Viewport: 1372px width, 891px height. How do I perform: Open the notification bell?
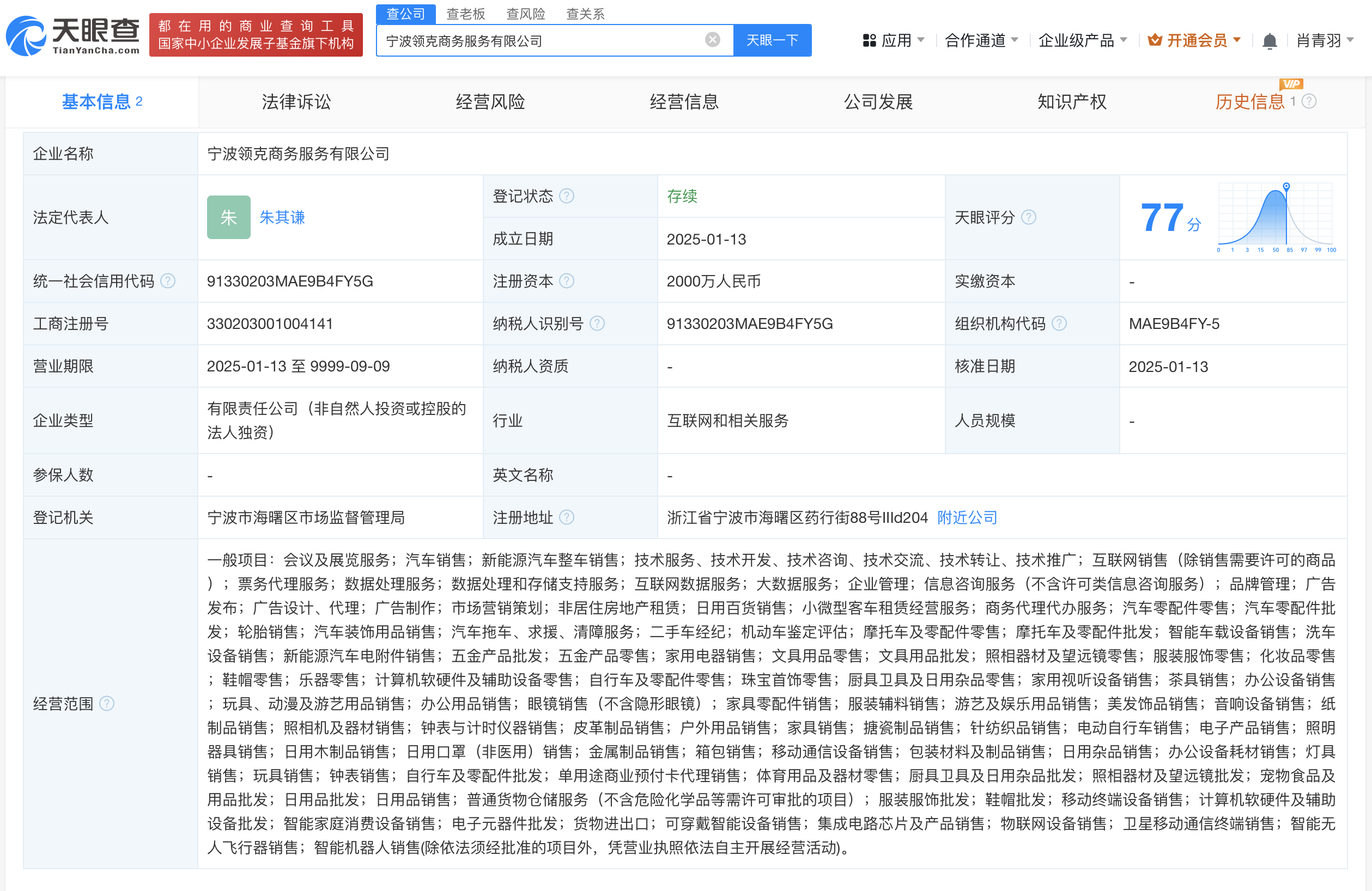(1269, 41)
